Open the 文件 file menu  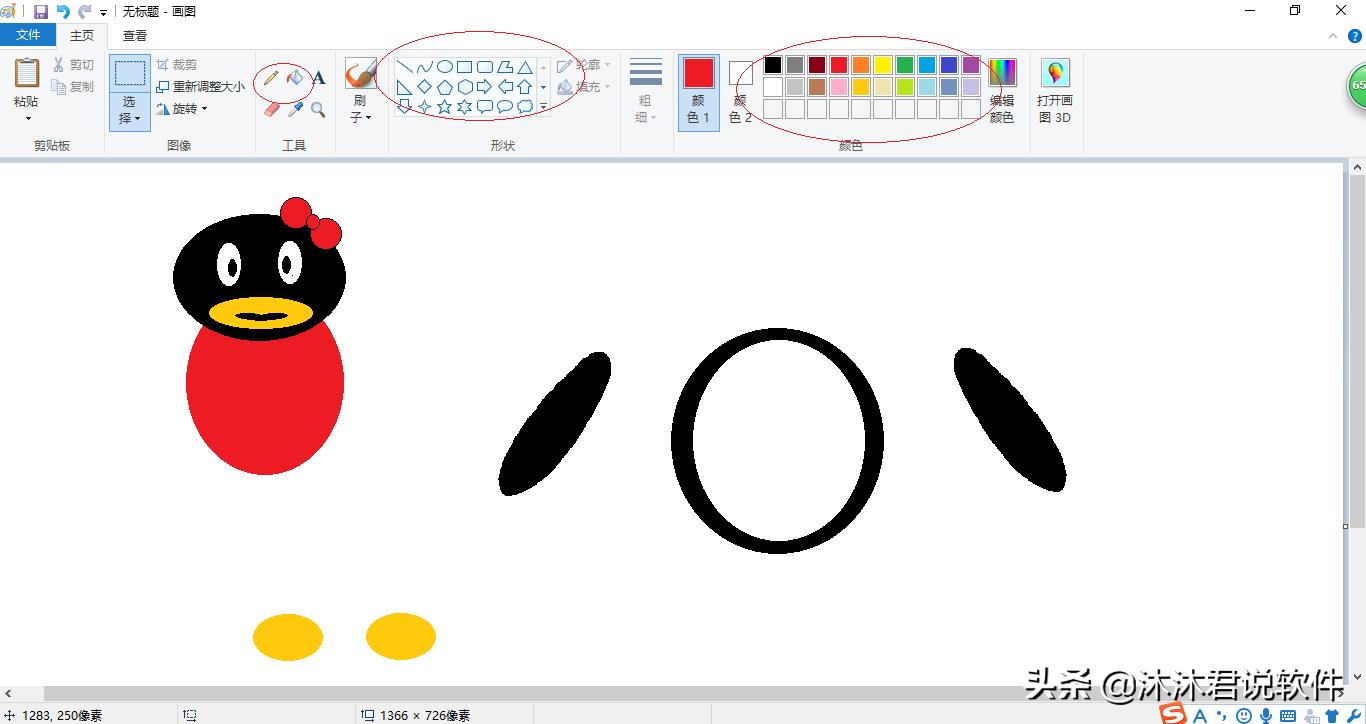click(28, 35)
